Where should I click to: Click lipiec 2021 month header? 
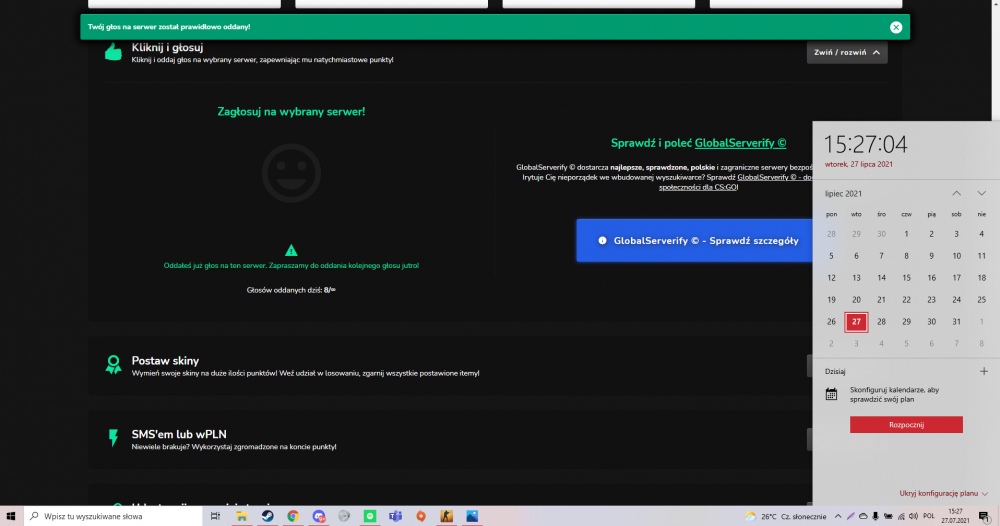843,194
